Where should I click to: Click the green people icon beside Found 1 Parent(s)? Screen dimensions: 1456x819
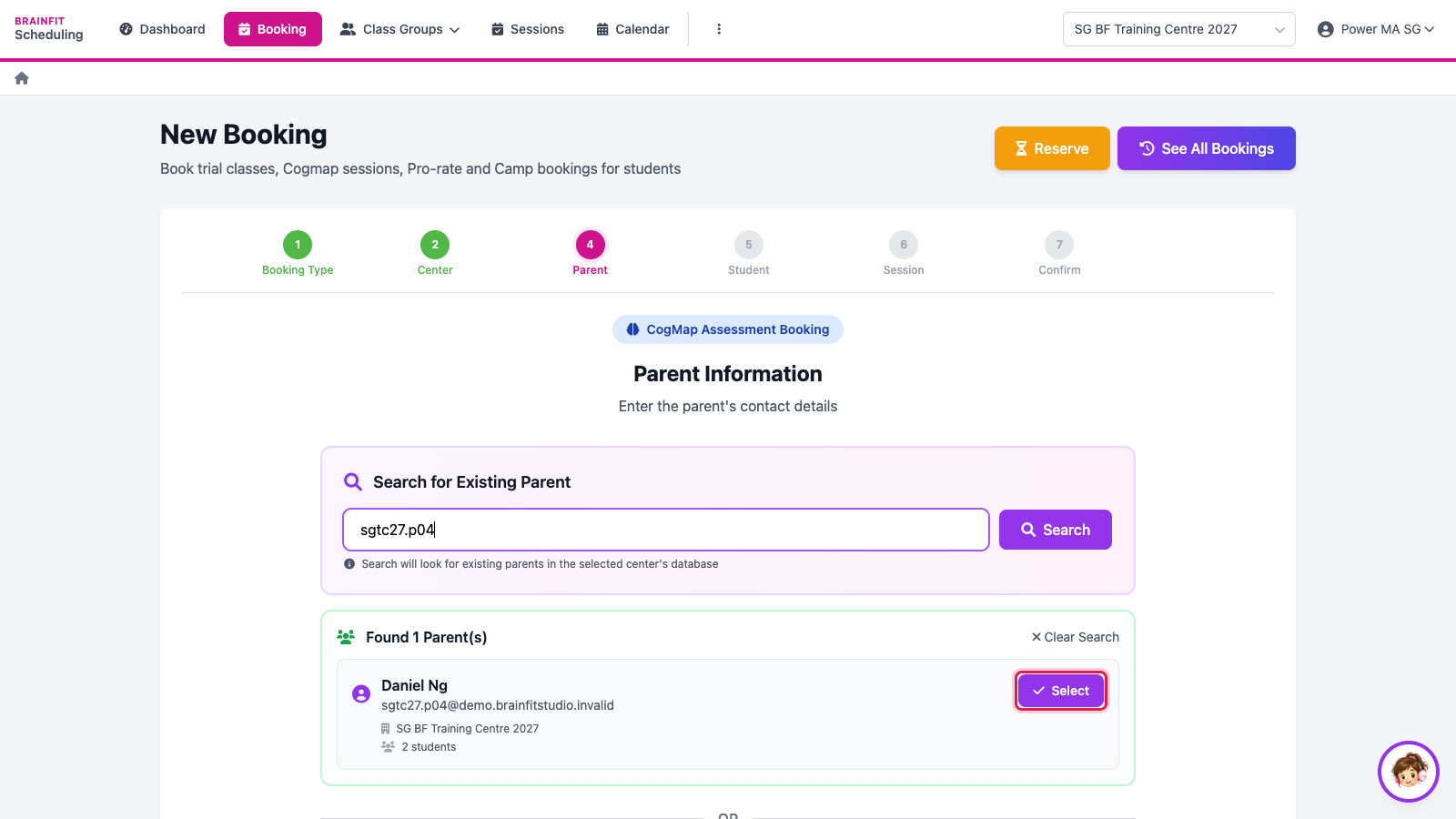[x=346, y=637]
